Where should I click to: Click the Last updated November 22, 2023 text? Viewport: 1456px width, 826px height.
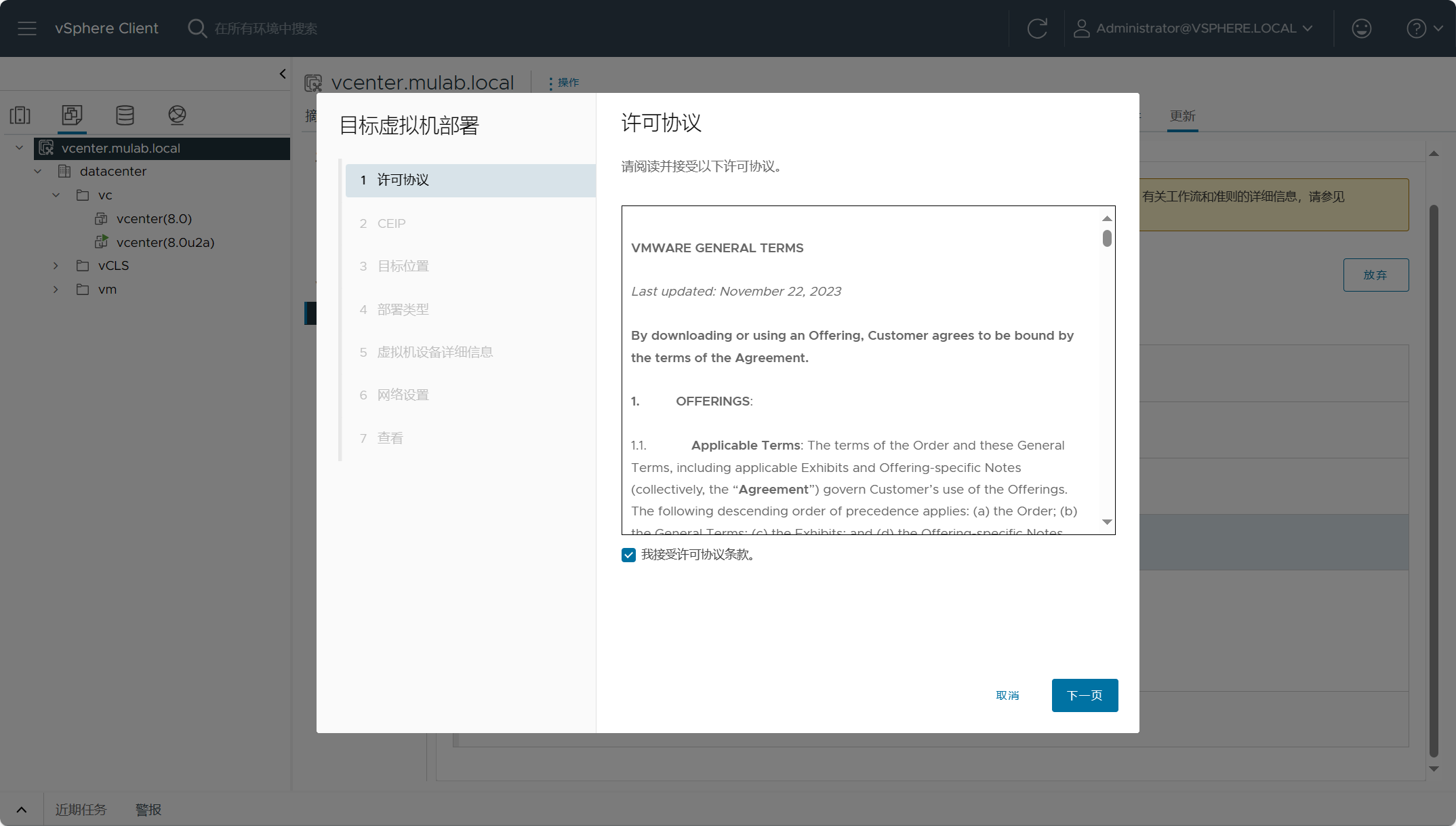[736, 292]
